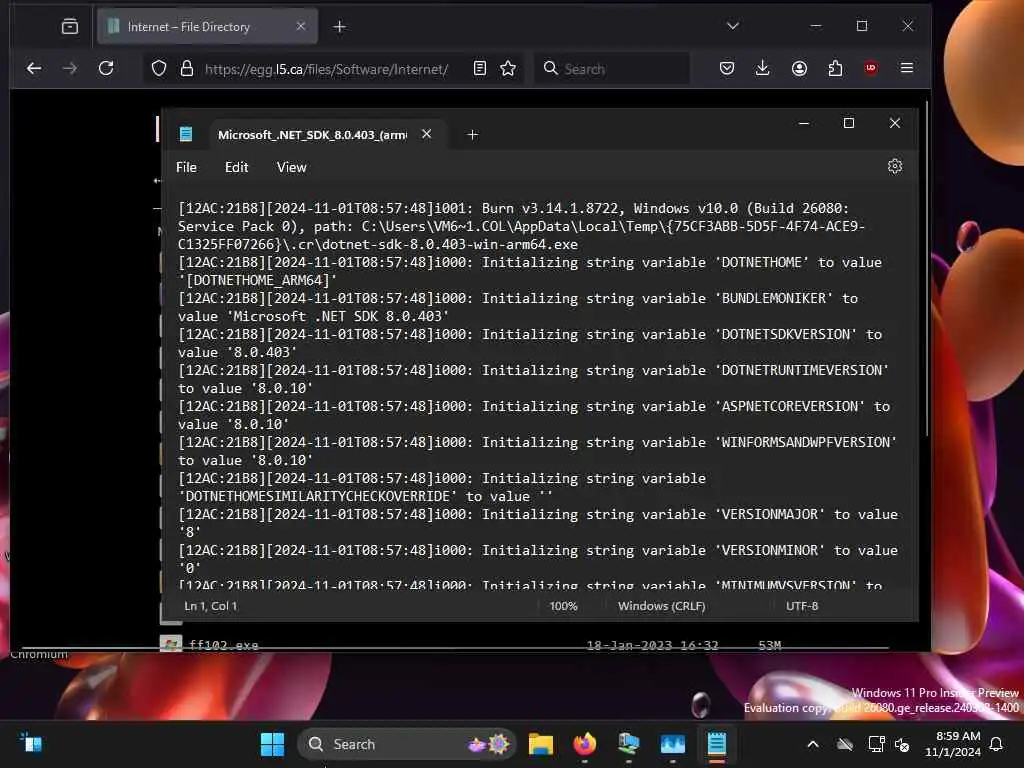Click the 100% zoom status
1024x768 pixels.
564,606
